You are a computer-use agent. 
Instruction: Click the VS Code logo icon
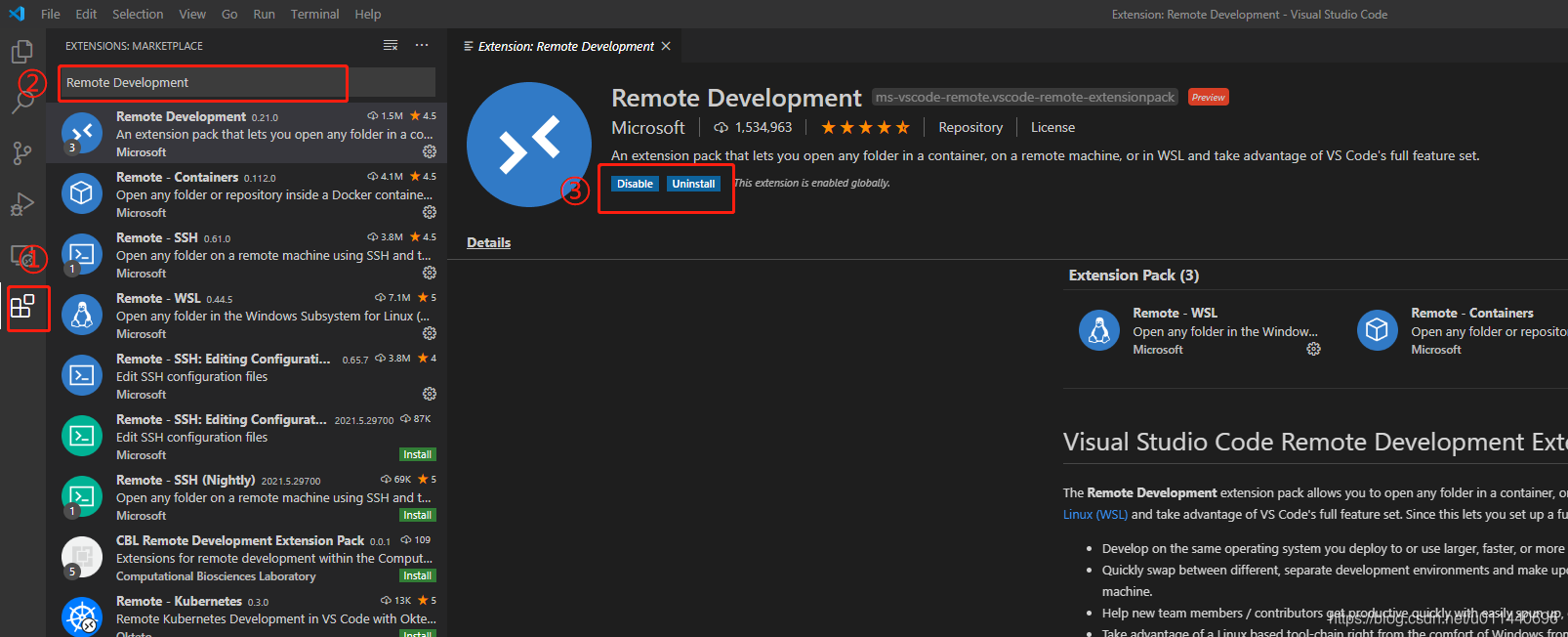[17, 14]
